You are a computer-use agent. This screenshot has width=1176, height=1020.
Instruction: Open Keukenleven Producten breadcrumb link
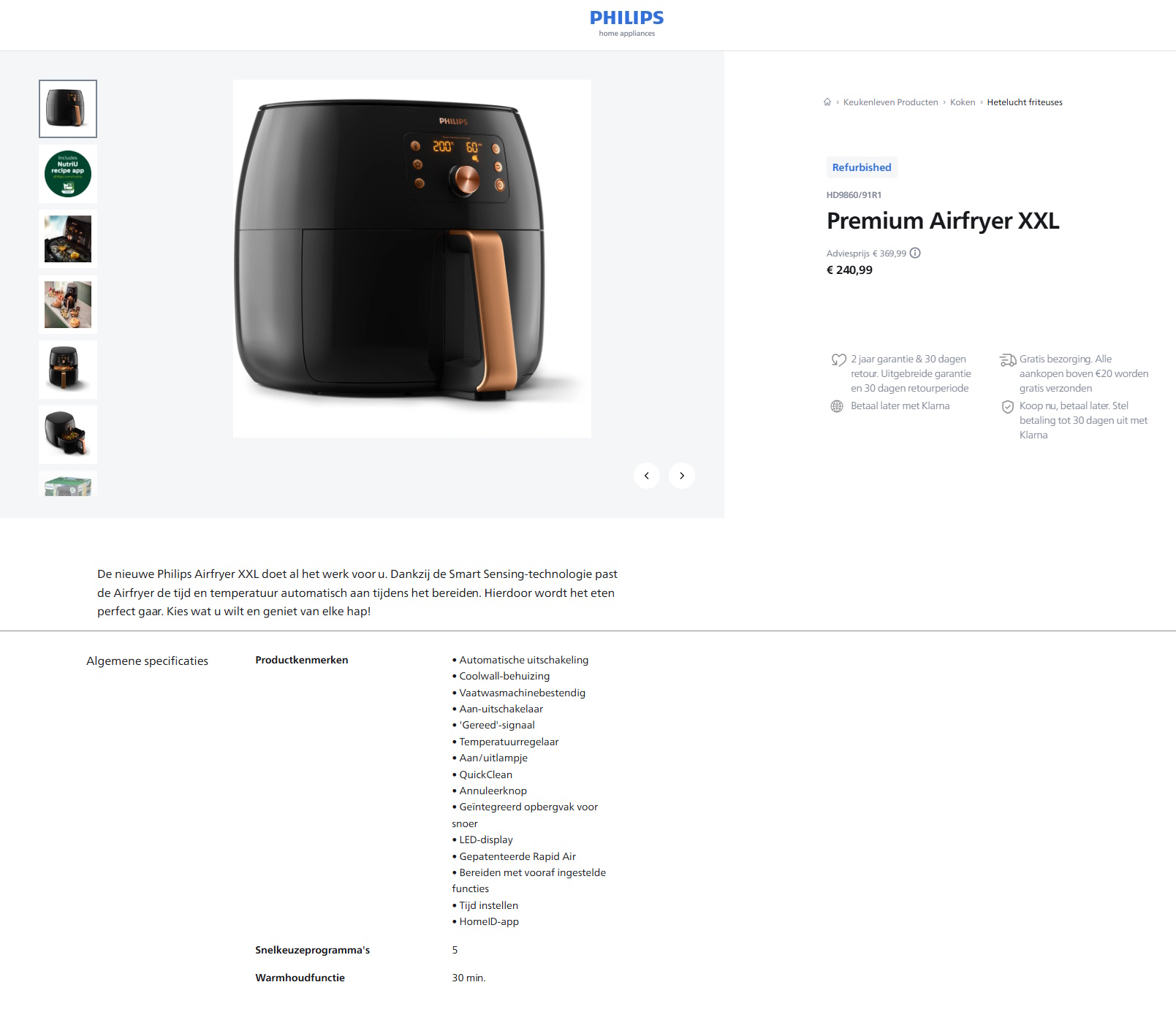(890, 102)
